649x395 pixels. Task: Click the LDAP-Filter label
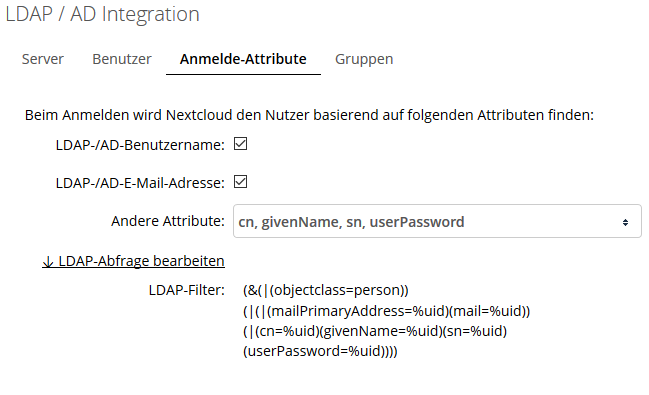187,290
